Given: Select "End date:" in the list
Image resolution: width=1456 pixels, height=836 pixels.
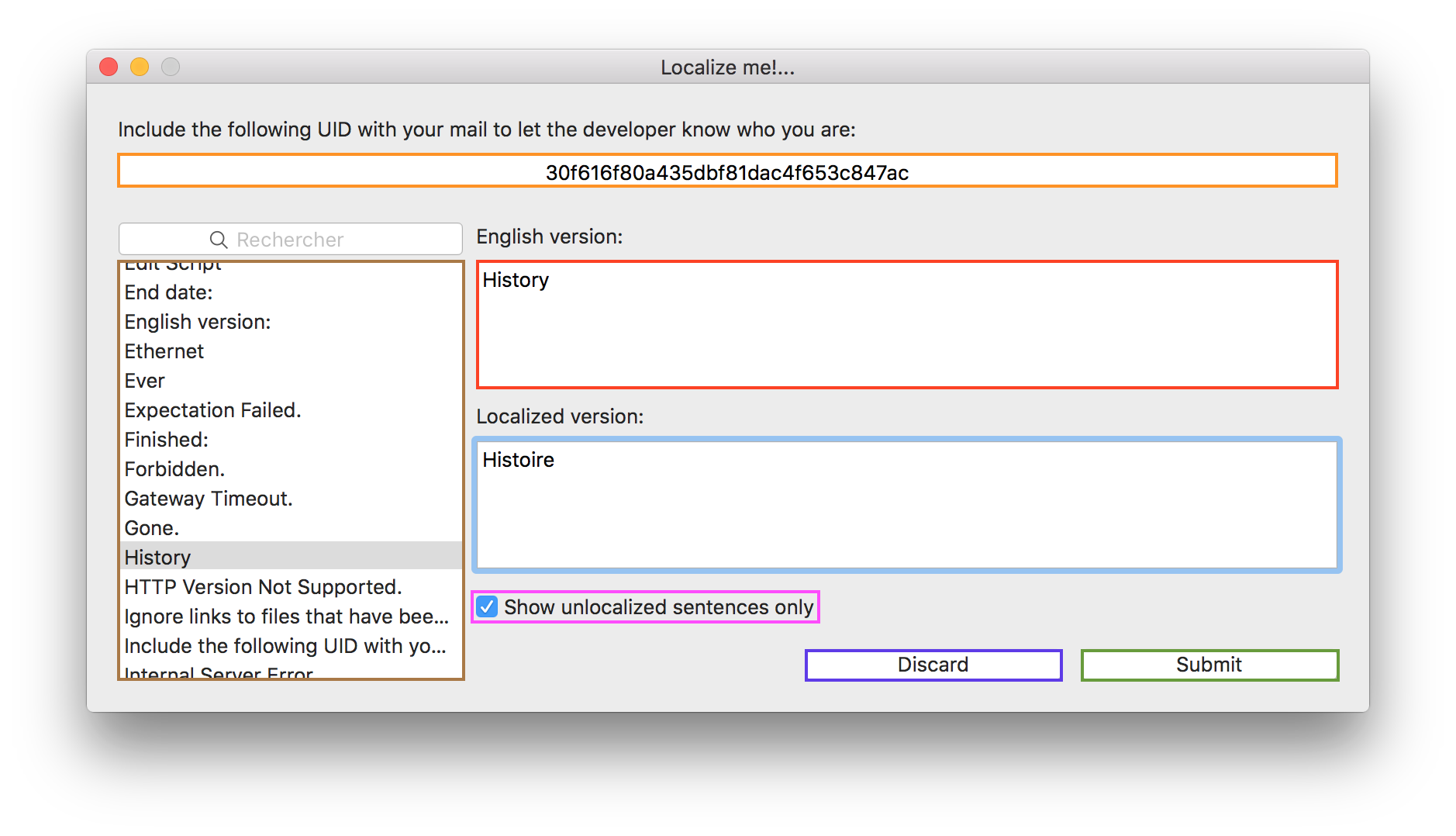Looking at the screenshot, I should (x=169, y=292).
